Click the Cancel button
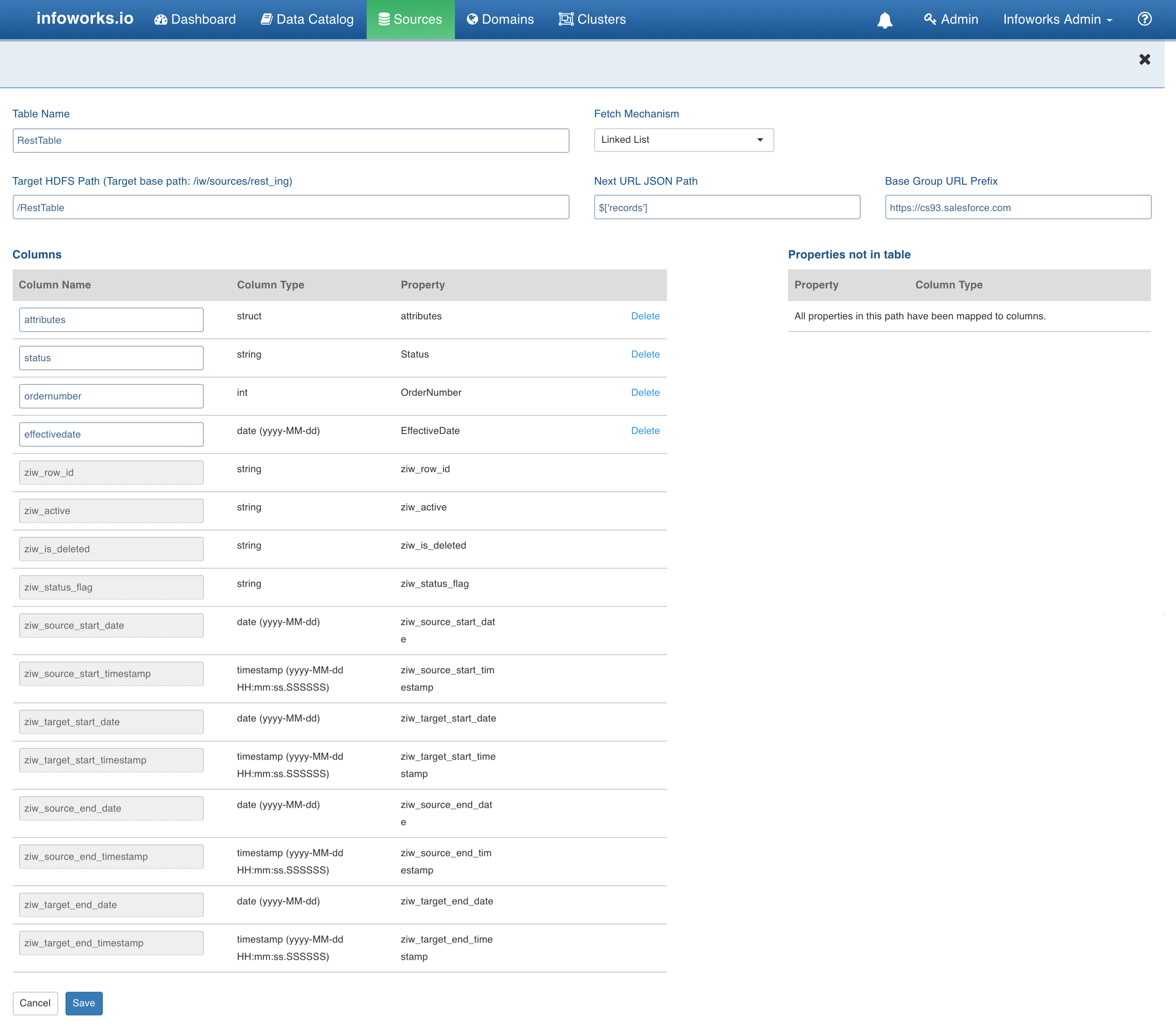The image size is (1176, 1034). point(35,1003)
